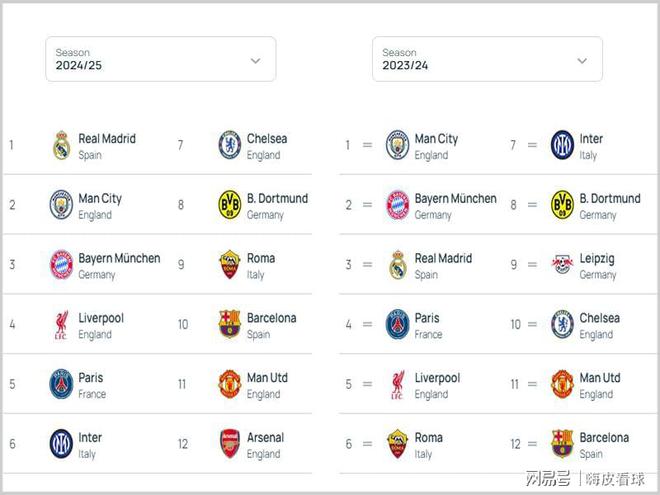Click the Roma crest in 2024/25 list

click(230, 265)
